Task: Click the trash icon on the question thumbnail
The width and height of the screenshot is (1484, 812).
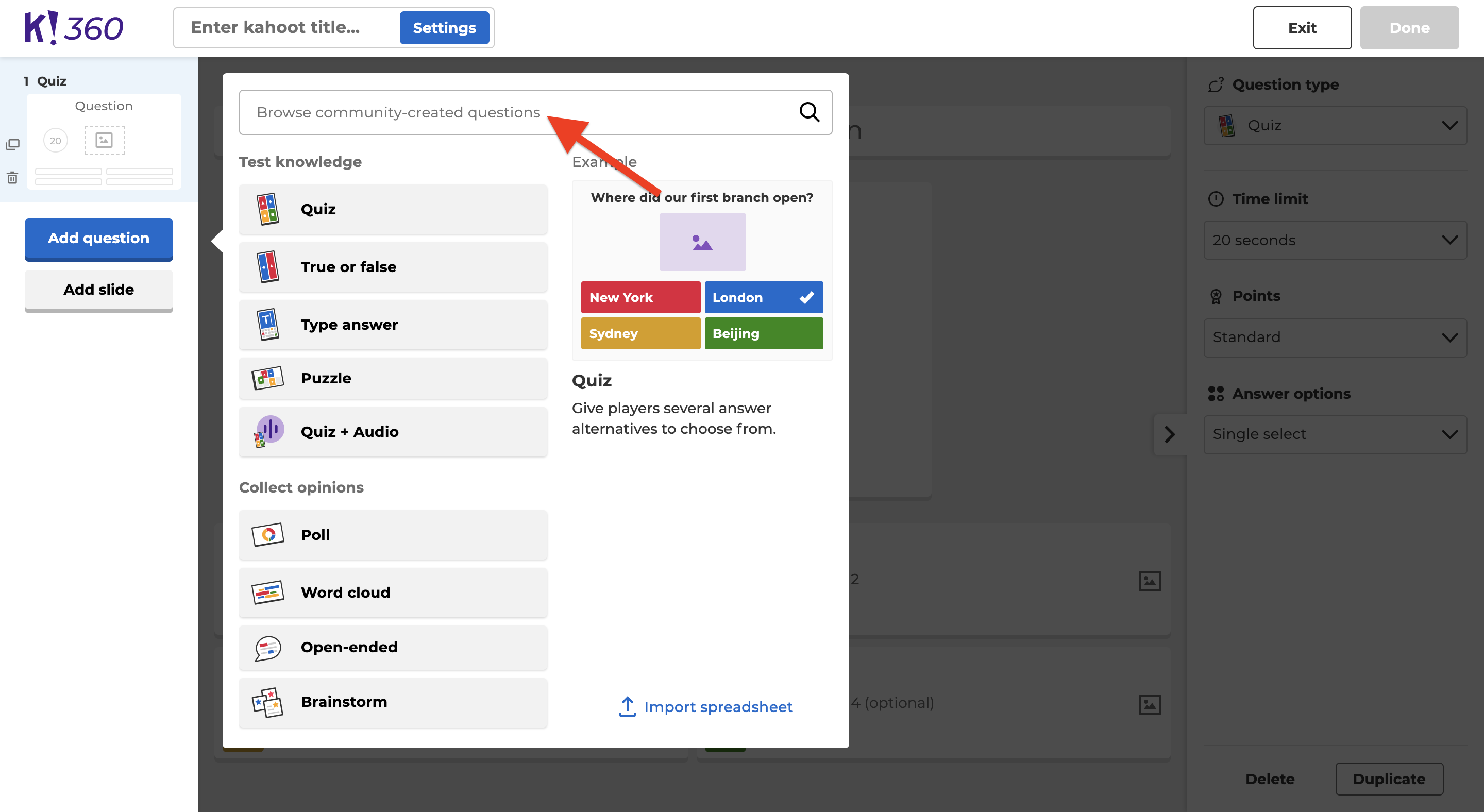Action: point(12,177)
